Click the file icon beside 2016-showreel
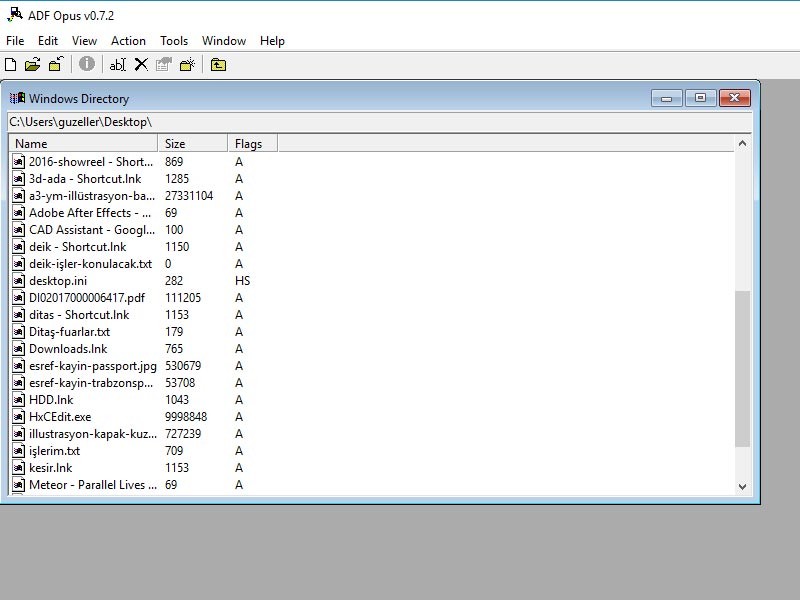This screenshot has width=800, height=600. click(x=18, y=162)
